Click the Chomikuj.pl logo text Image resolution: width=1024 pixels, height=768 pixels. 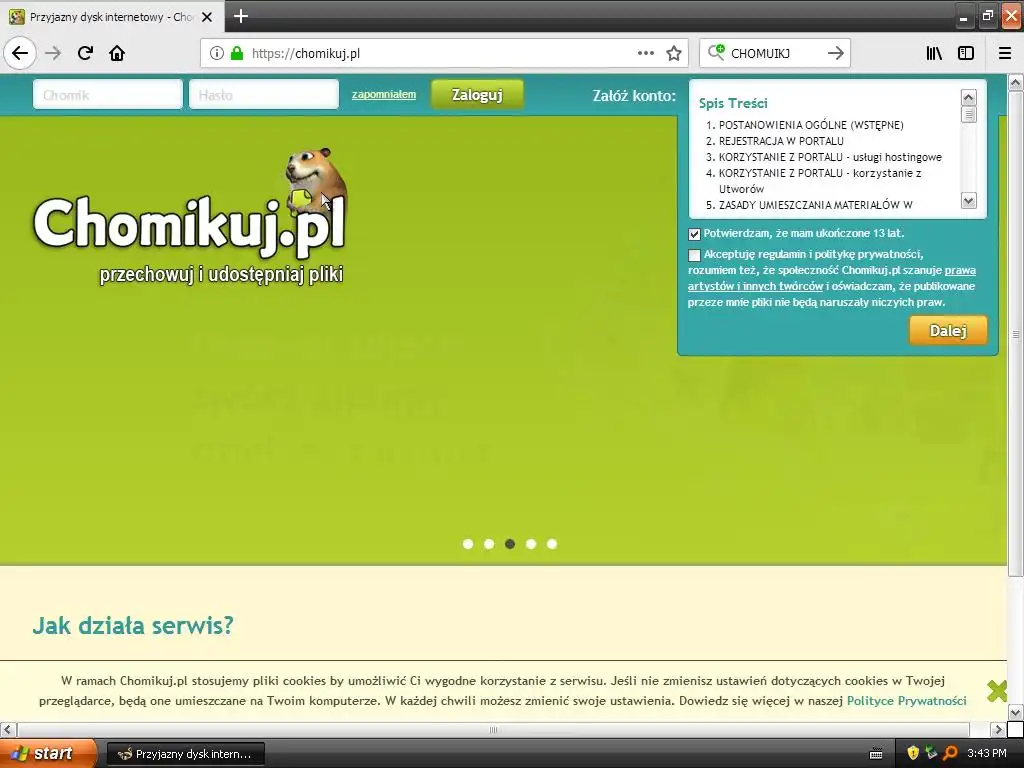click(189, 225)
